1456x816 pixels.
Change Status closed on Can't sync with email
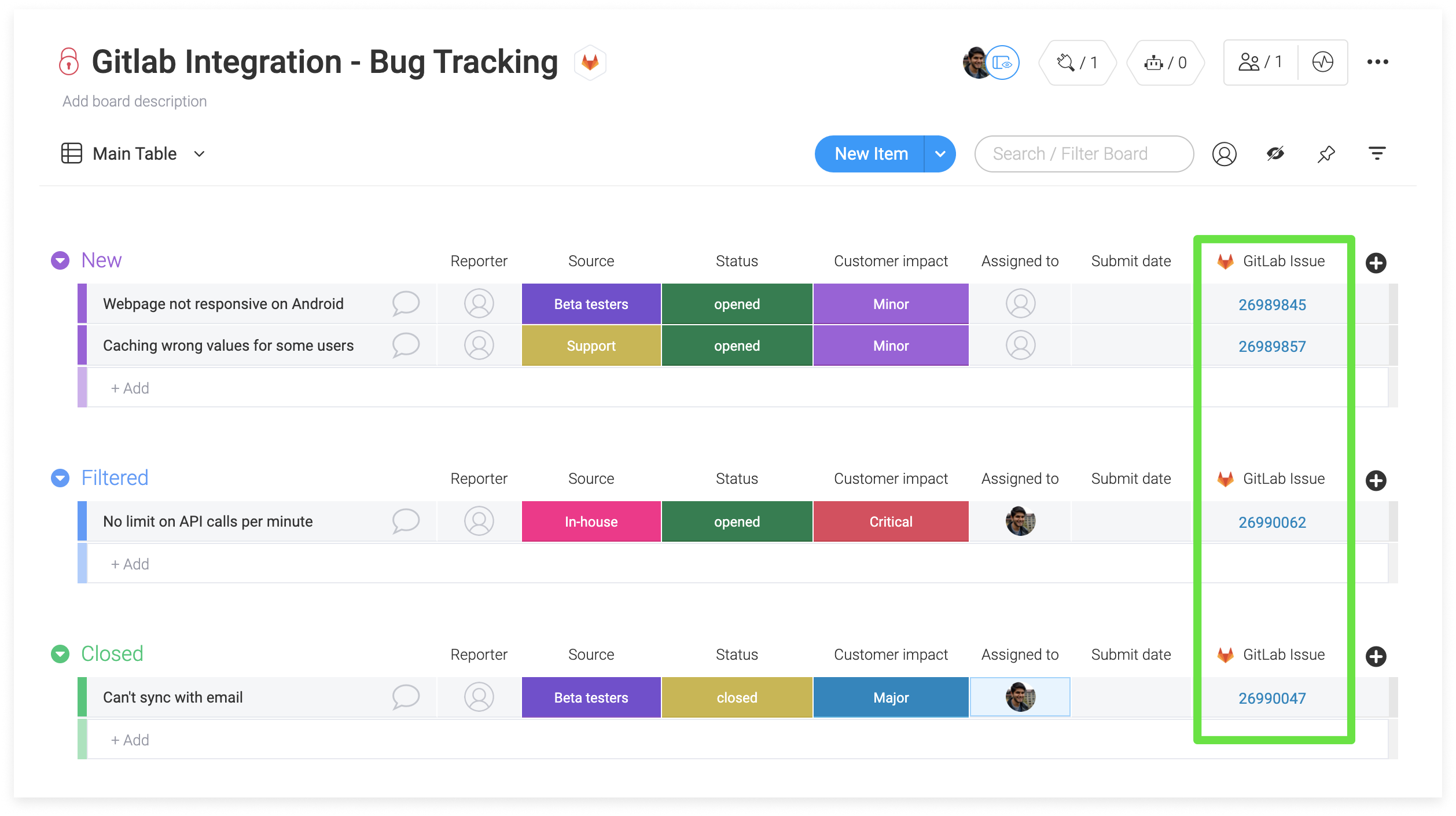(x=737, y=697)
